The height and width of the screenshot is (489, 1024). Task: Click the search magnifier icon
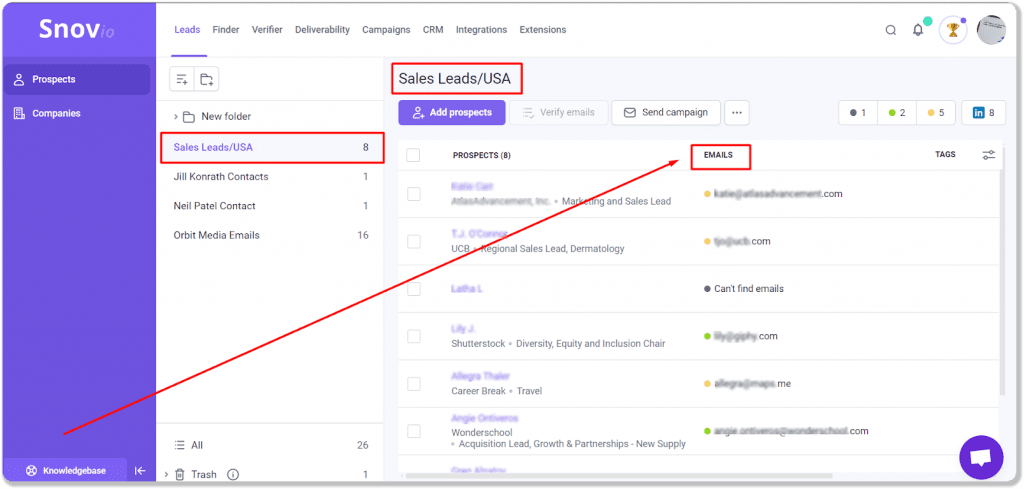point(890,30)
